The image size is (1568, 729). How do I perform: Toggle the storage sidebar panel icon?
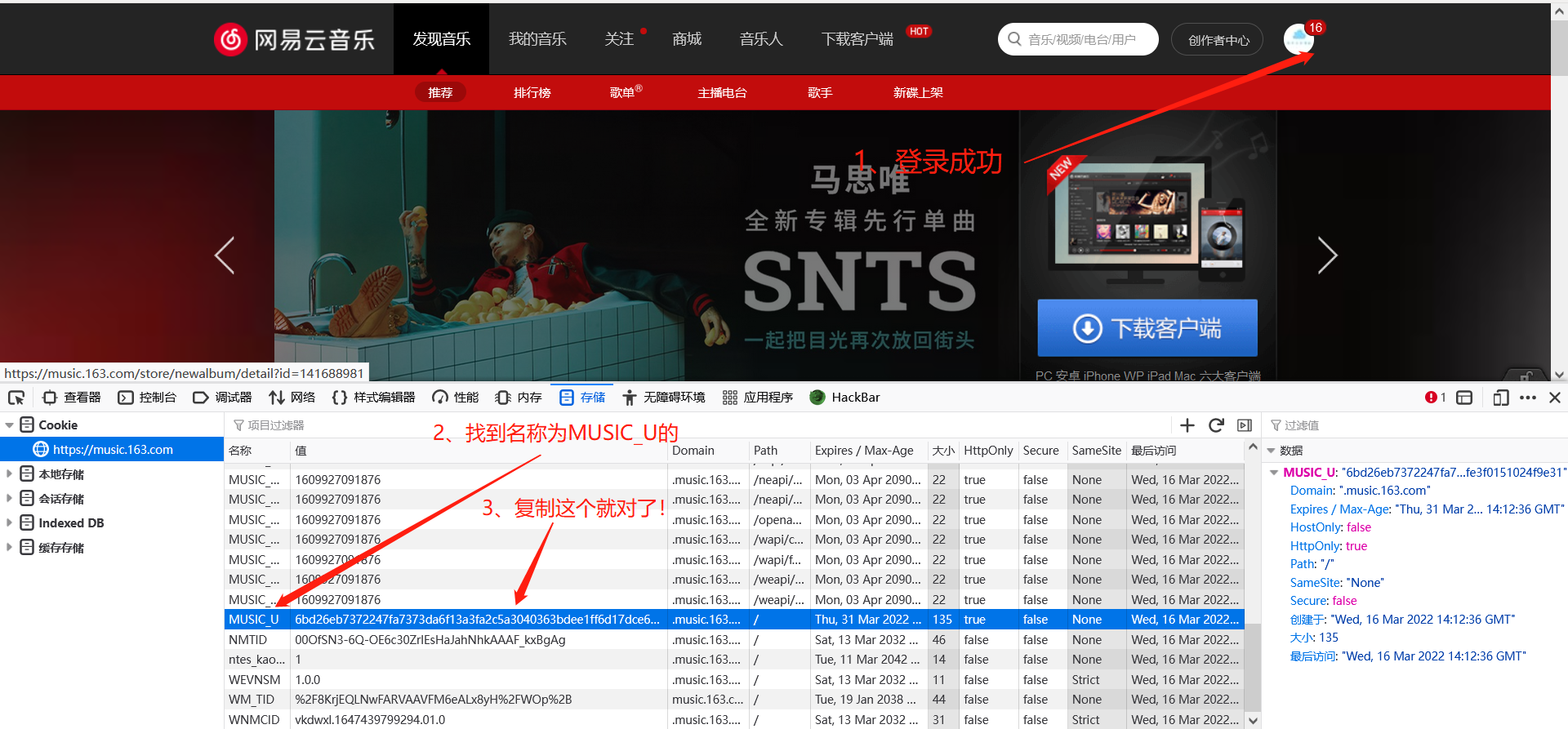click(x=1245, y=425)
